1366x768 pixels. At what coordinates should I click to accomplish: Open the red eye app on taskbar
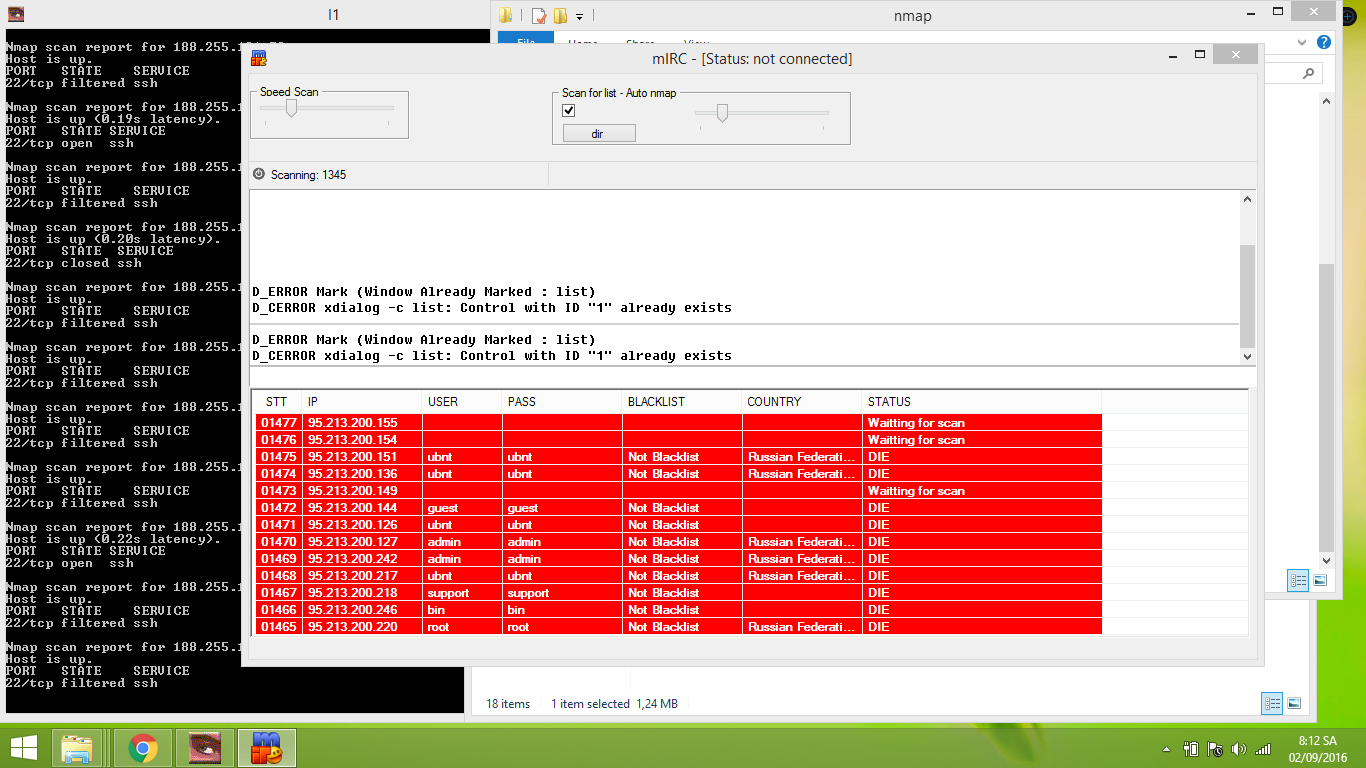[204, 748]
